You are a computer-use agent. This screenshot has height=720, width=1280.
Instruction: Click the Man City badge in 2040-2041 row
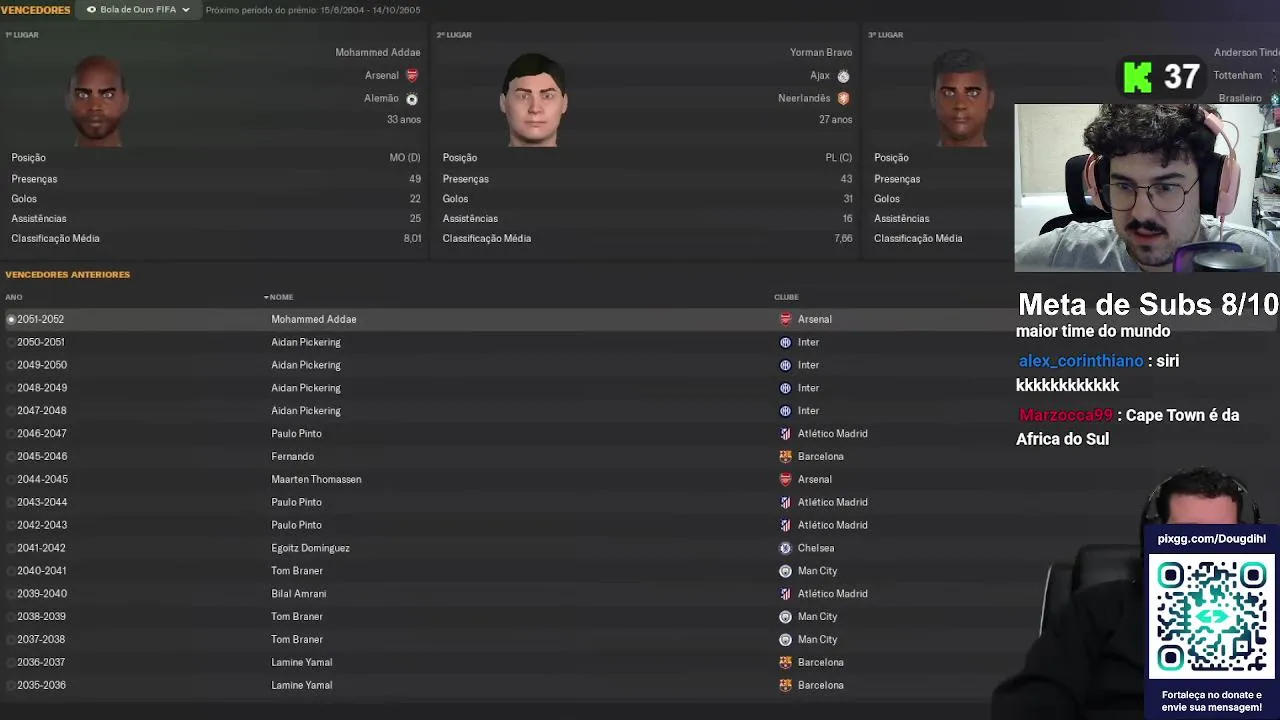(785, 571)
